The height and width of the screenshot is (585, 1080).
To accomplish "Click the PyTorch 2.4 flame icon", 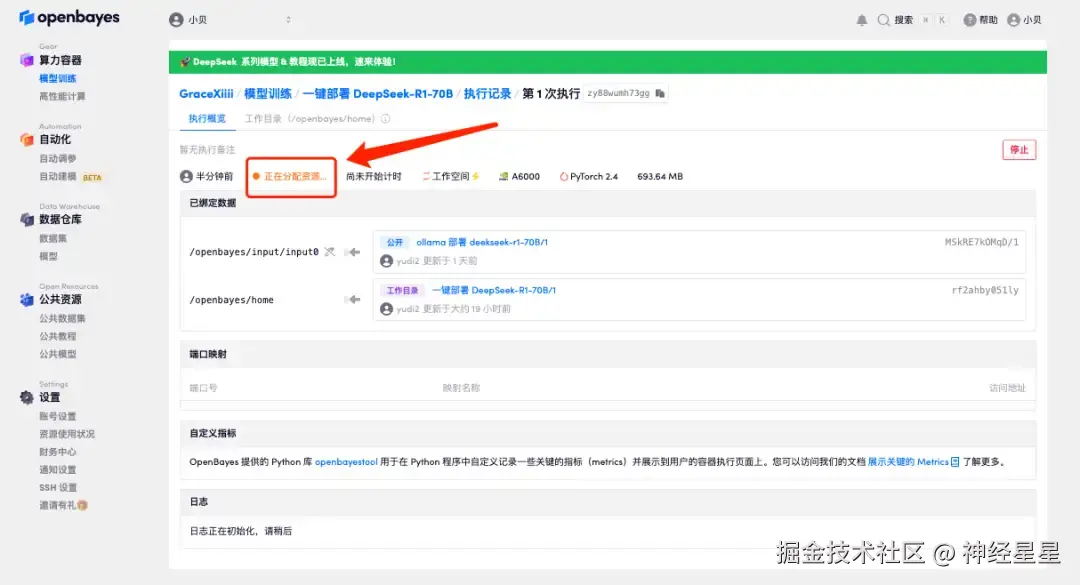I will (563, 176).
